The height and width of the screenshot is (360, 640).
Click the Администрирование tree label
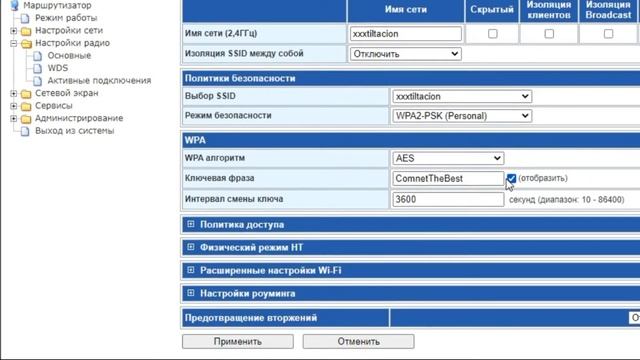point(79,118)
